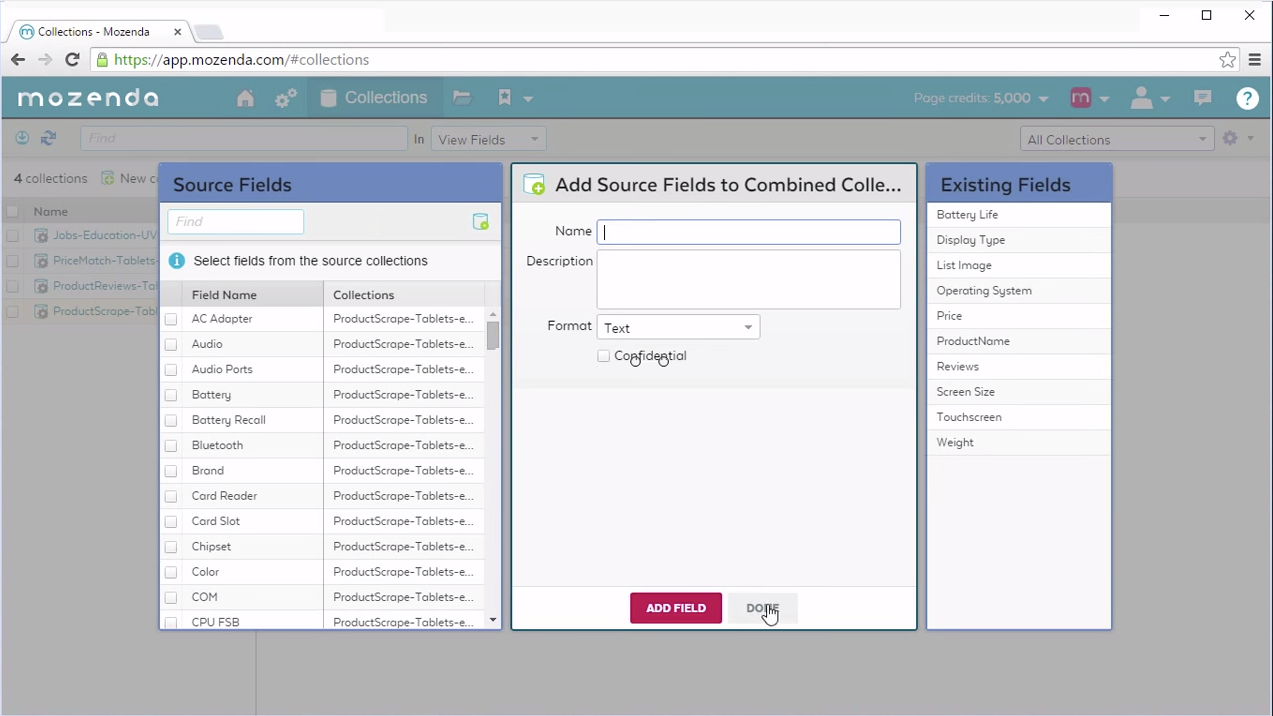1273x716 pixels.
Task: Check the Battery field checkbox
Action: pyautogui.click(x=171, y=395)
